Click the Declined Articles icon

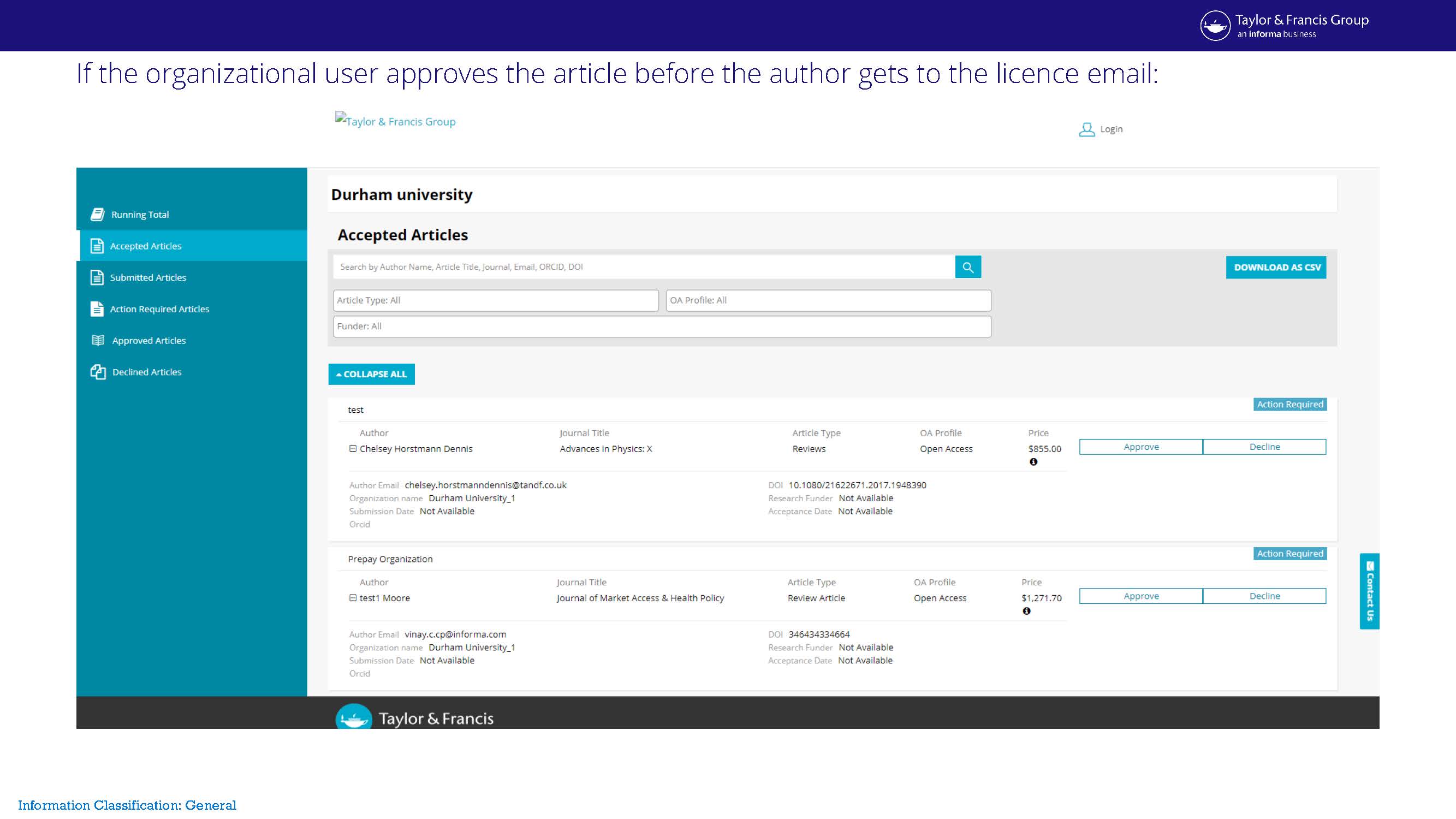coord(98,372)
